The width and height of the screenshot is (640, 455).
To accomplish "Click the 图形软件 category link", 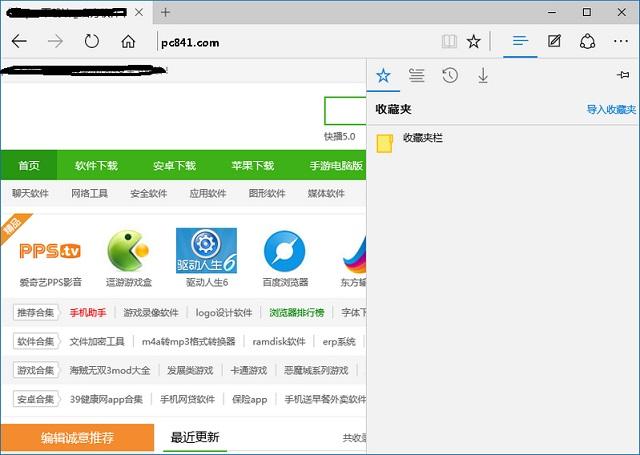I will click(267, 193).
